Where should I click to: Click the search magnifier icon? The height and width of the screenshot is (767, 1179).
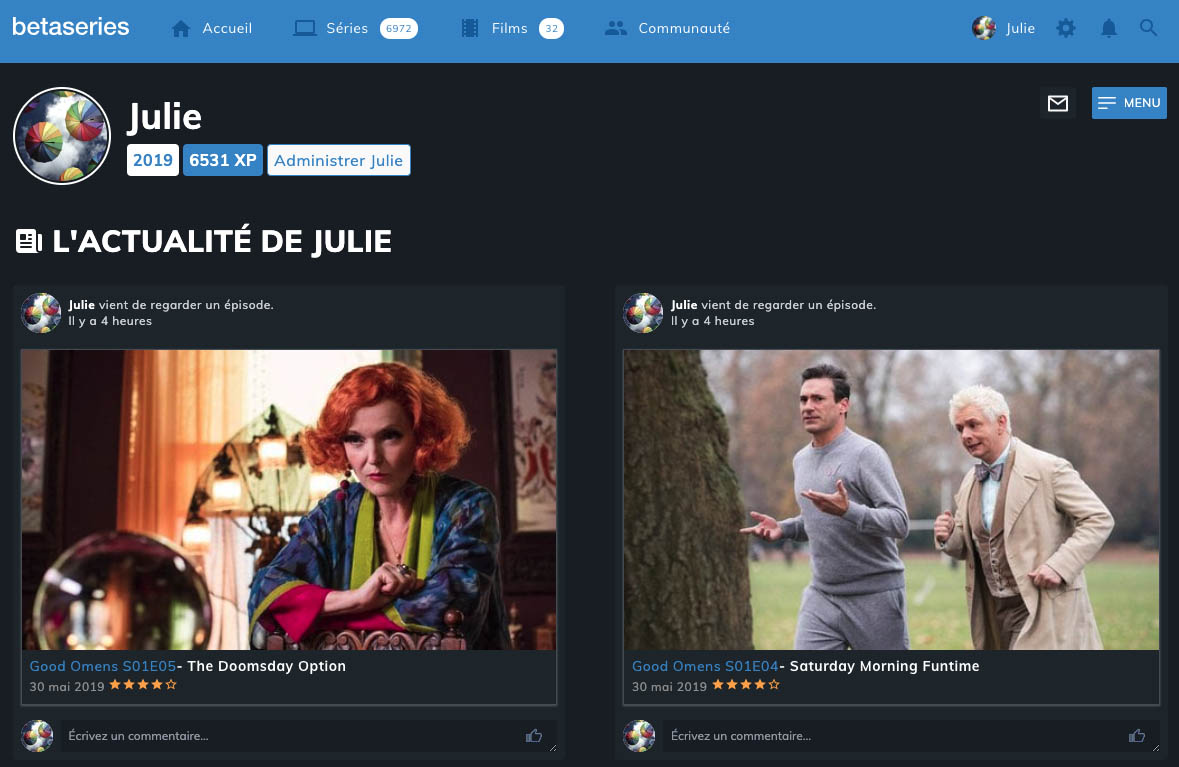pos(1149,29)
